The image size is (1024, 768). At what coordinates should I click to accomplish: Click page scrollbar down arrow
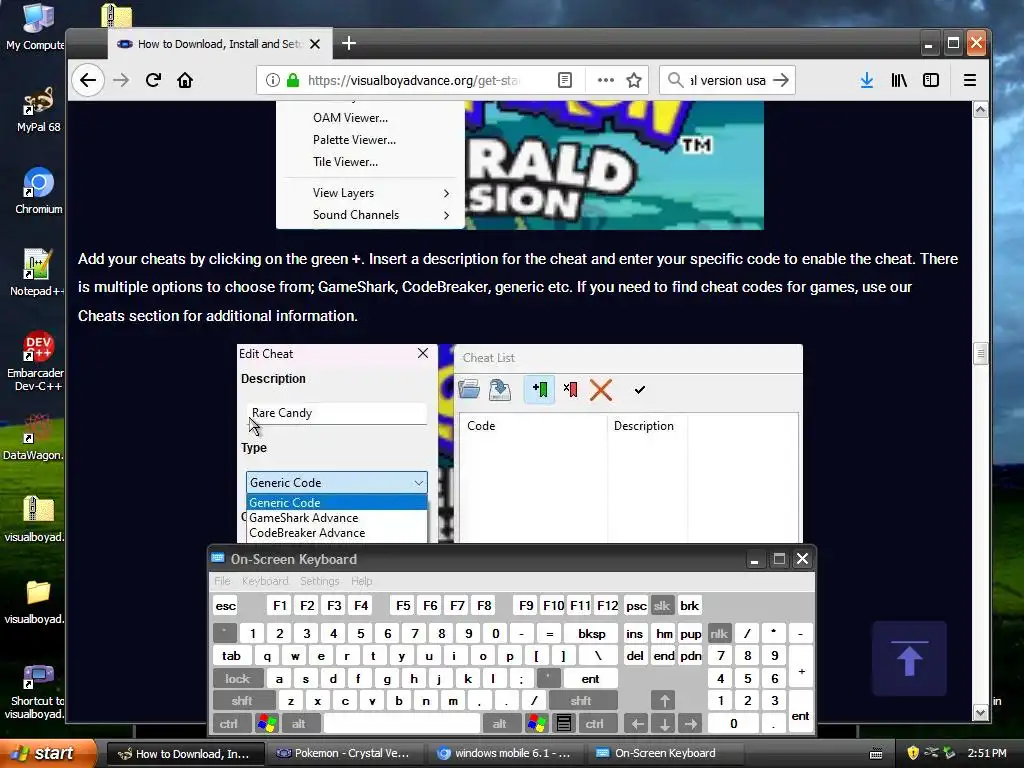[980, 712]
